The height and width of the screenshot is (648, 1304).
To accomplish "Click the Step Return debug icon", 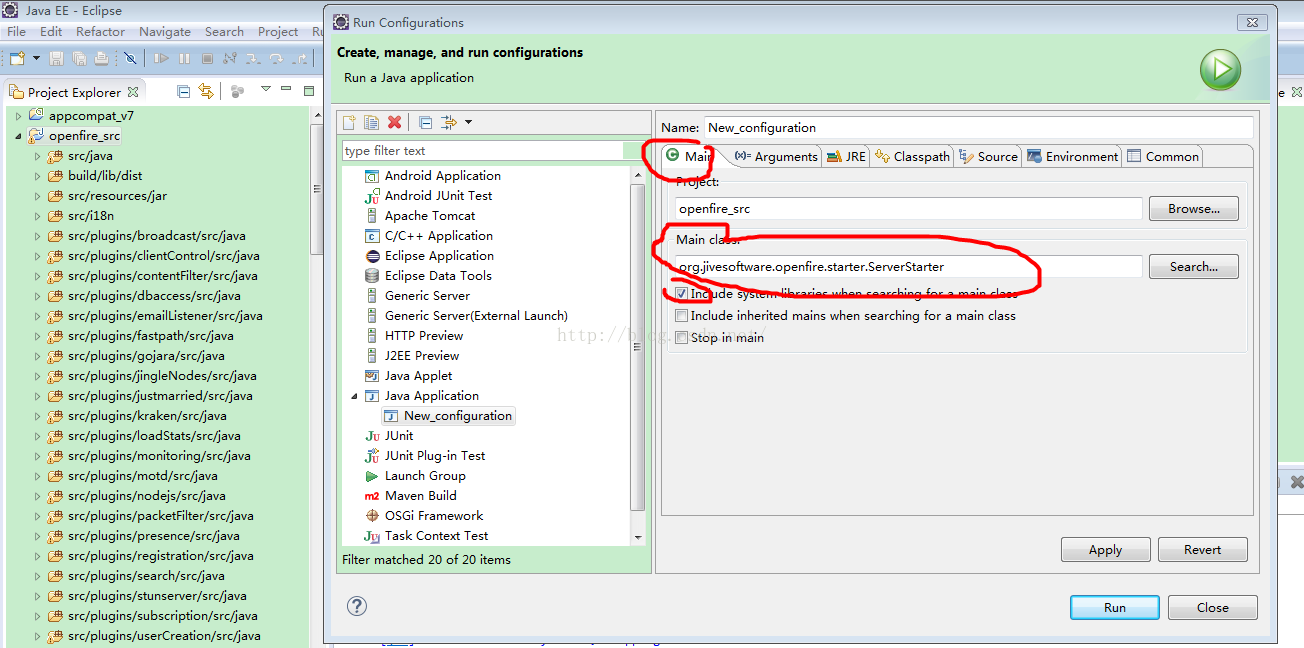I will pyautogui.click(x=299, y=60).
